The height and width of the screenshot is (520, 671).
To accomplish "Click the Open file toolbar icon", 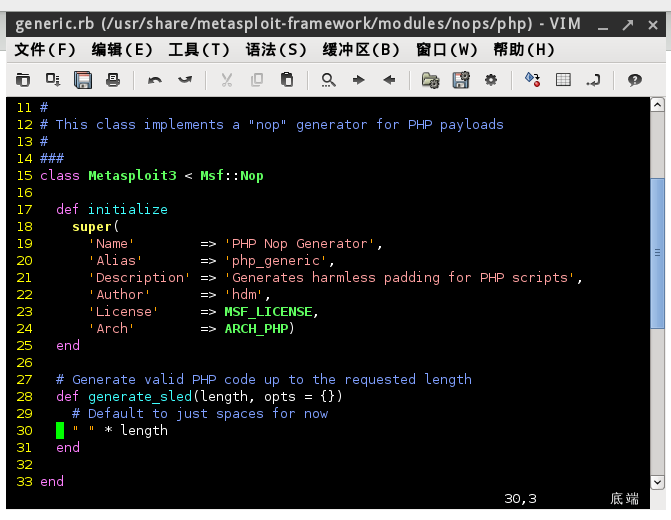I will pyautogui.click(x=23, y=80).
